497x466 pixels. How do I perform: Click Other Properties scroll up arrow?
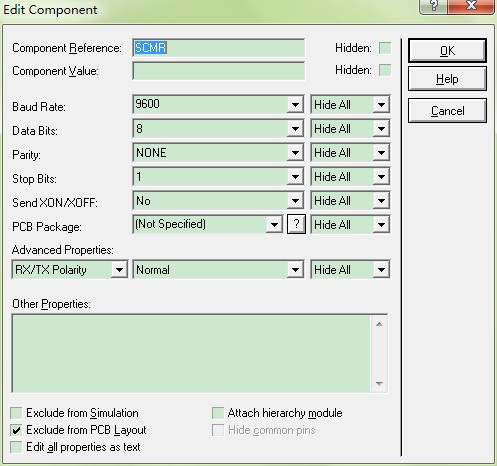(x=379, y=324)
